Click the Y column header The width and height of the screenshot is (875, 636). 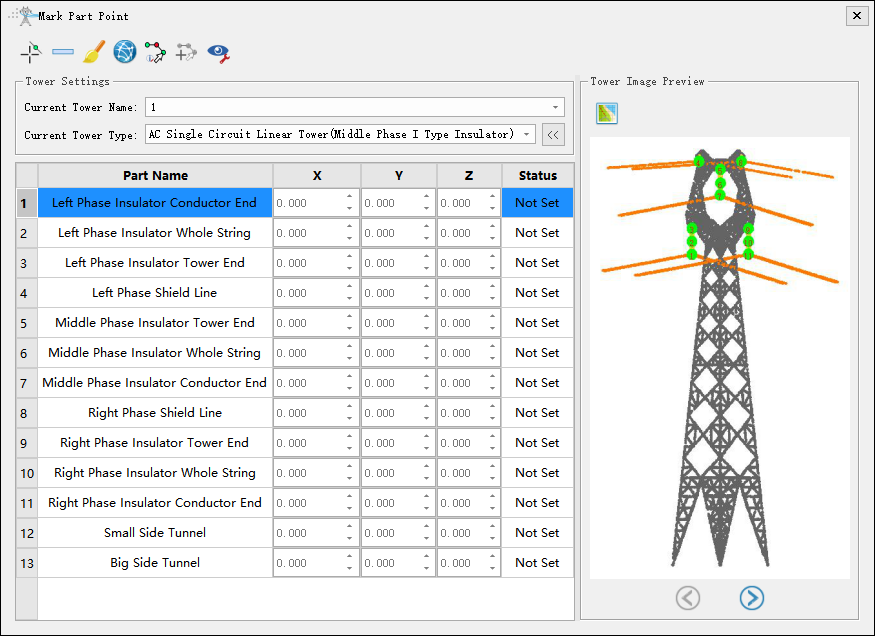(398, 176)
